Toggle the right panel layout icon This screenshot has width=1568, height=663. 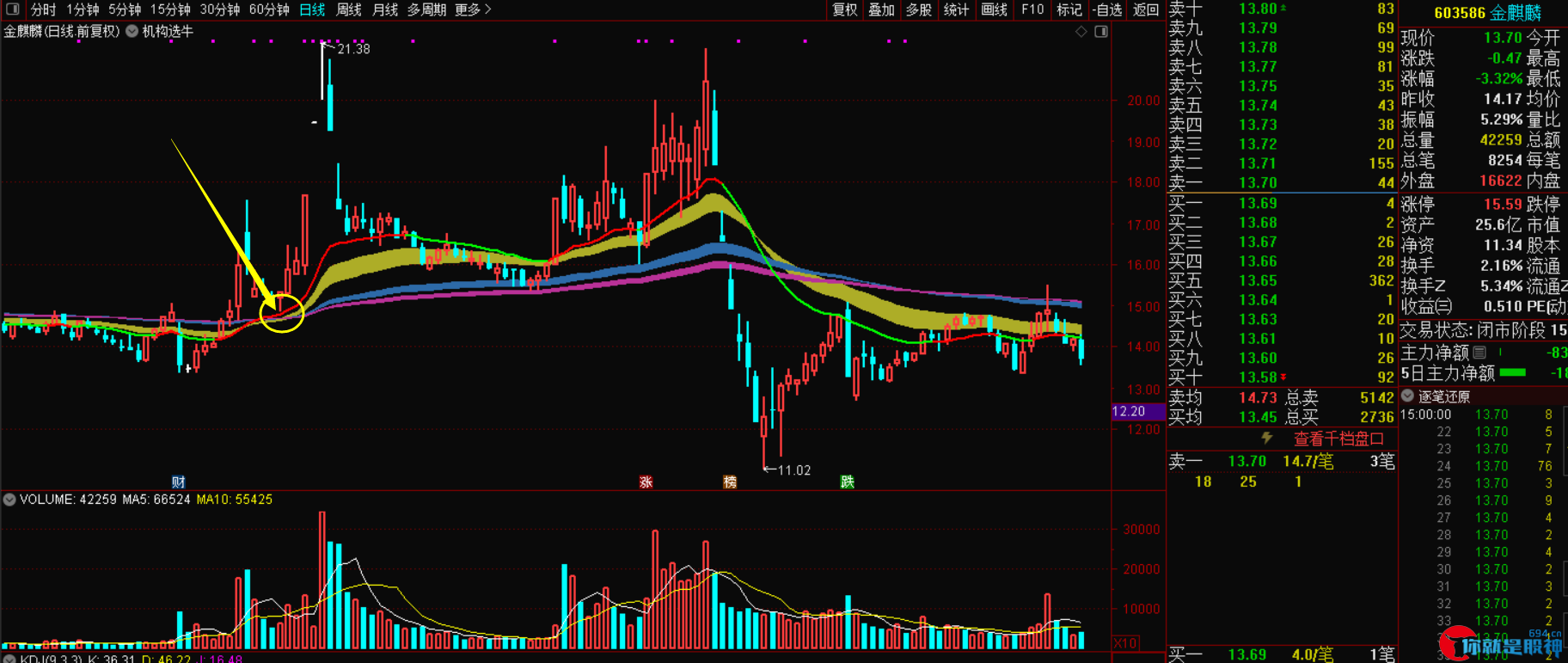[1101, 32]
